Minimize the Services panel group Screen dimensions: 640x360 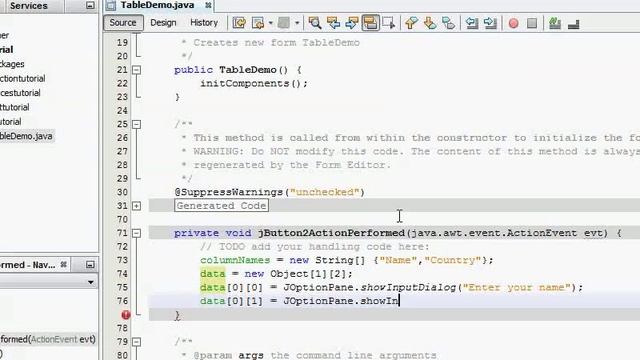pyautogui.click(x=90, y=5)
